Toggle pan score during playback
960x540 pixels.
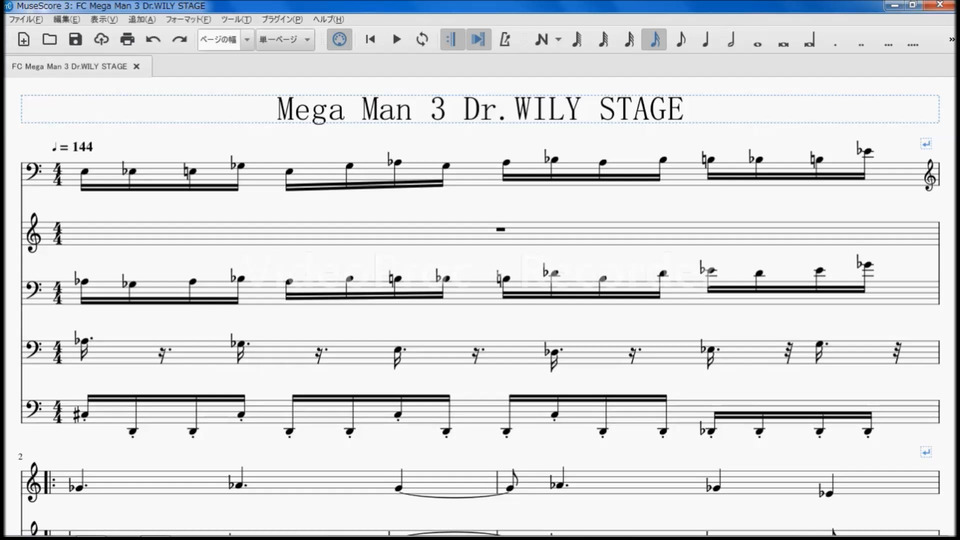[478, 40]
